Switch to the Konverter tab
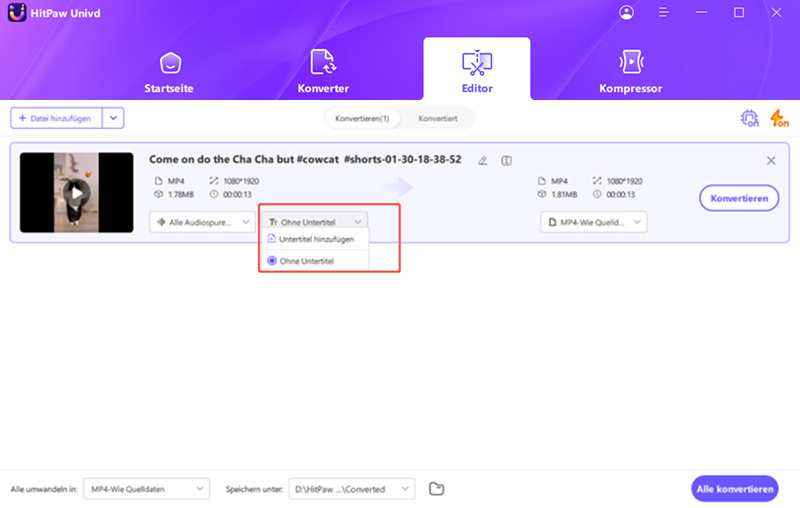800x508 pixels. point(323,72)
